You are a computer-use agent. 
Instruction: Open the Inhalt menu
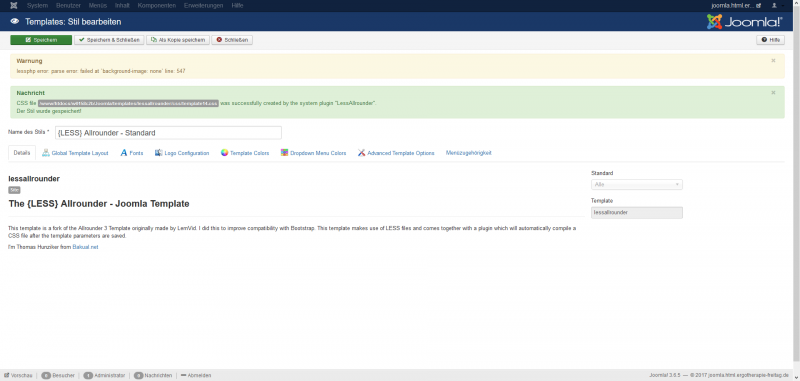(x=122, y=6)
